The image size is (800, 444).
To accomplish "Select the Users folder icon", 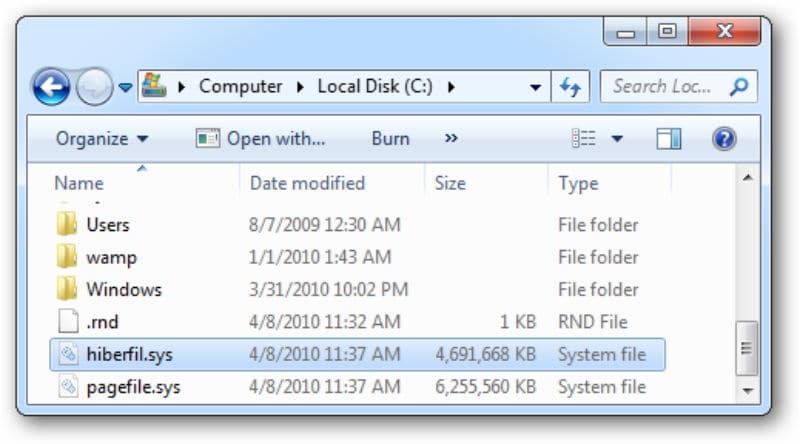I will point(67,225).
